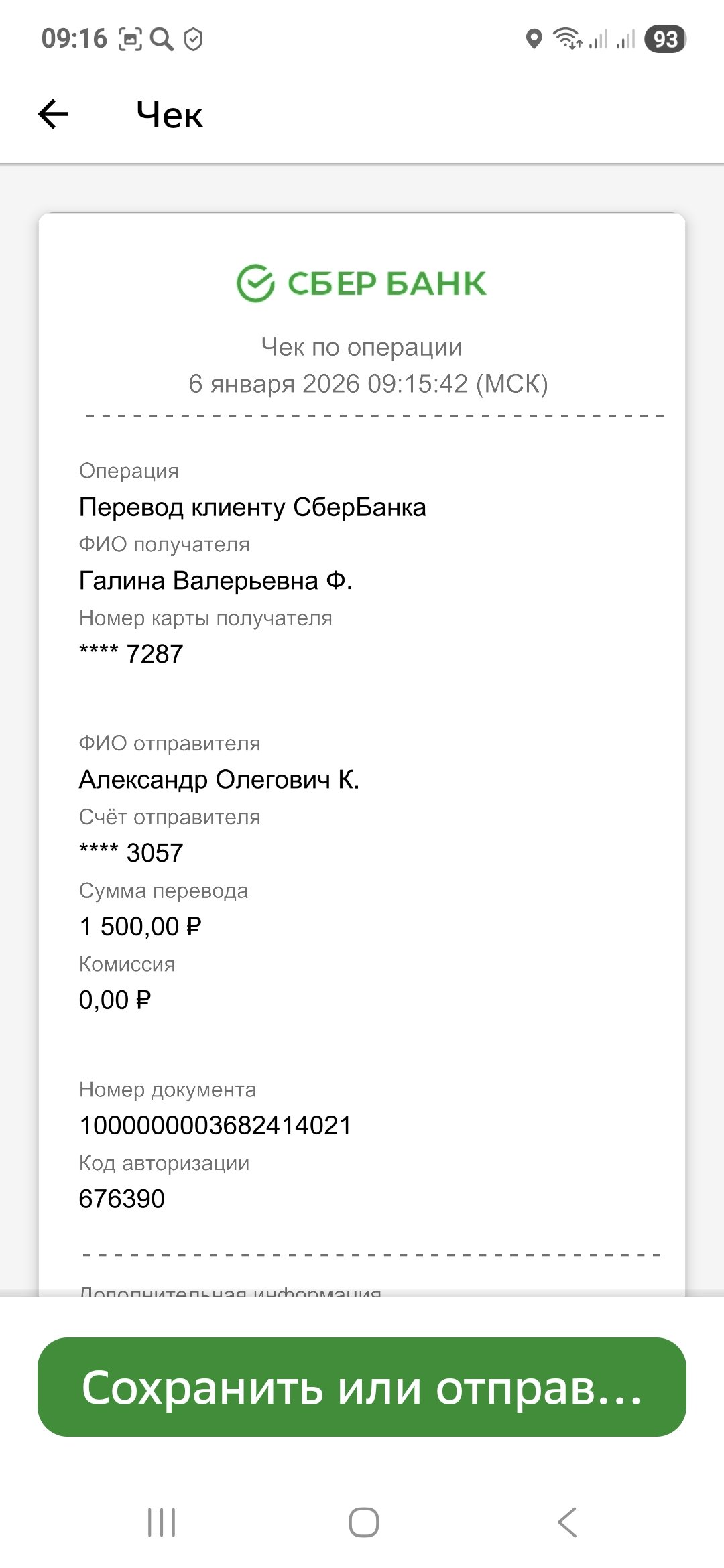Tap sender name Александр Олегович К.

[x=219, y=779]
